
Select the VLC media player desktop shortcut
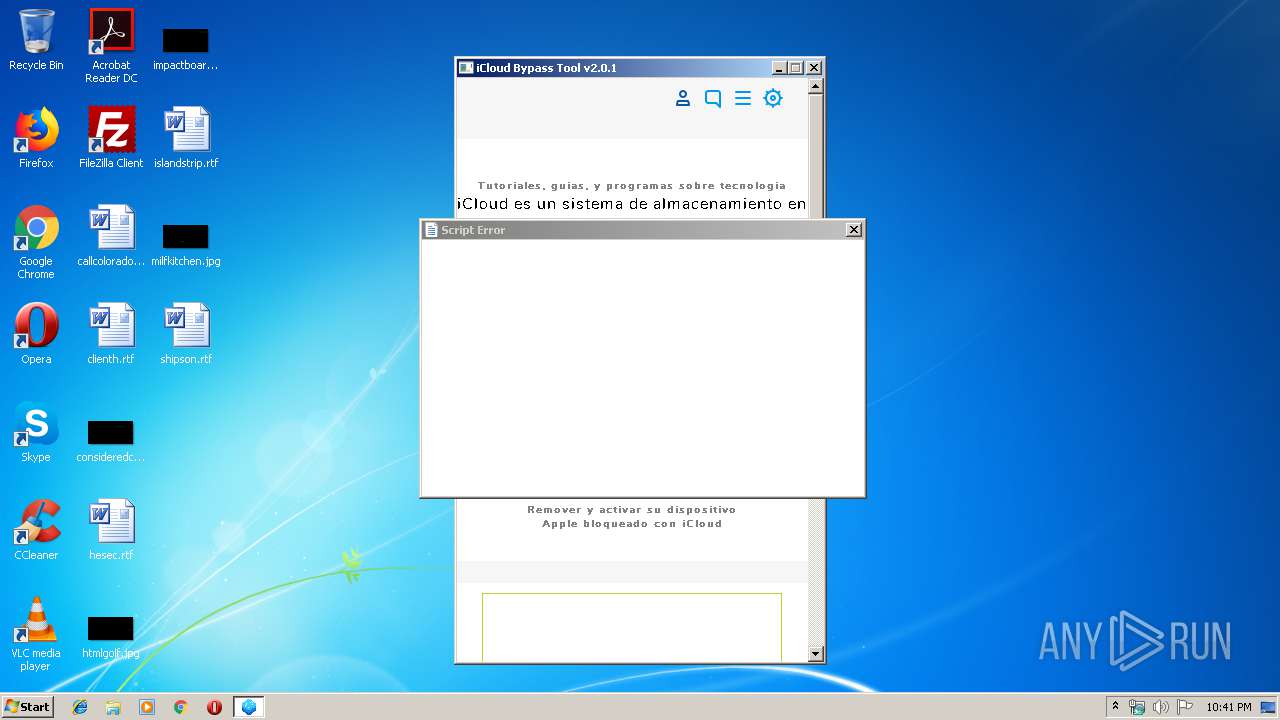tap(36, 634)
